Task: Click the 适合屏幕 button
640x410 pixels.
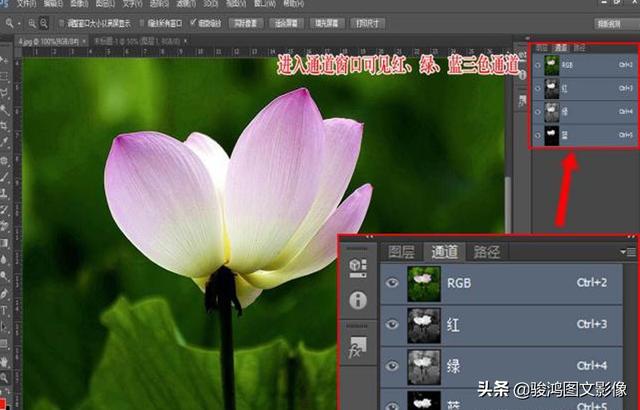Action: (x=286, y=23)
